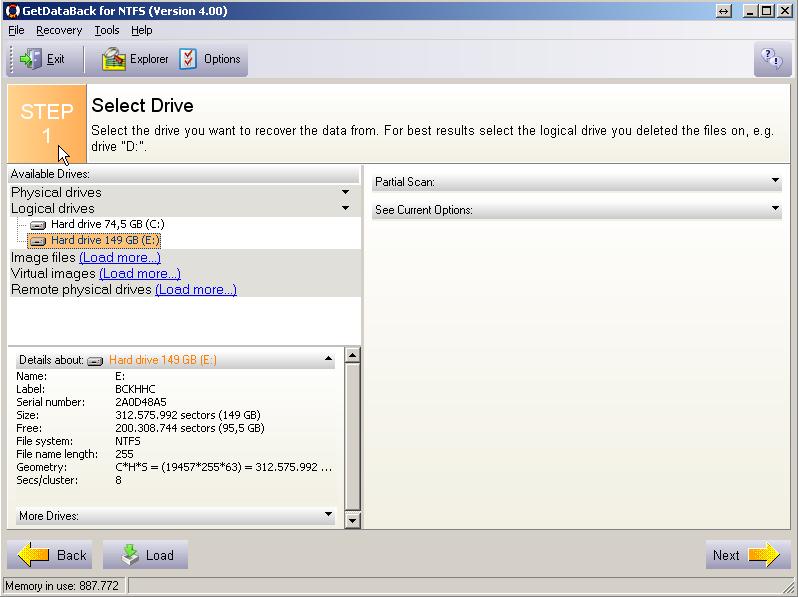
Task: Open the Help menu
Action: pyautogui.click(x=141, y=31)
